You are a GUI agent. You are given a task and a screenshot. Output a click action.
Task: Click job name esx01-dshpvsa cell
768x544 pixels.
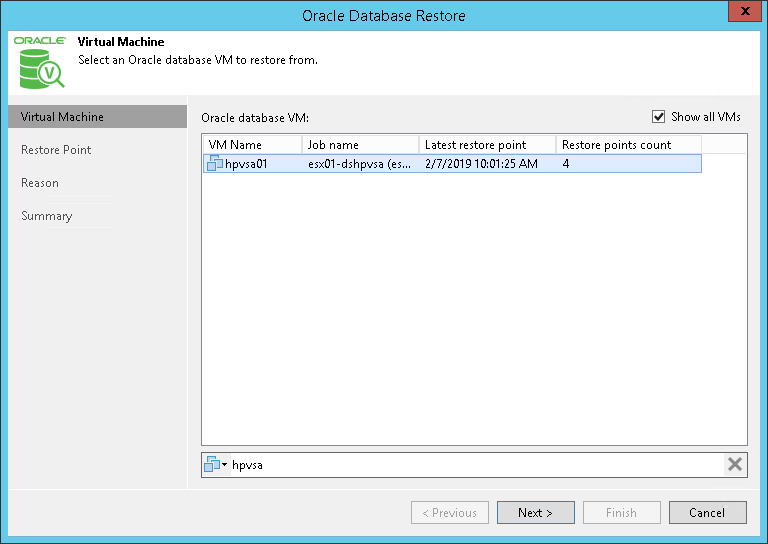pyautogui.click(x=360, y=164)
